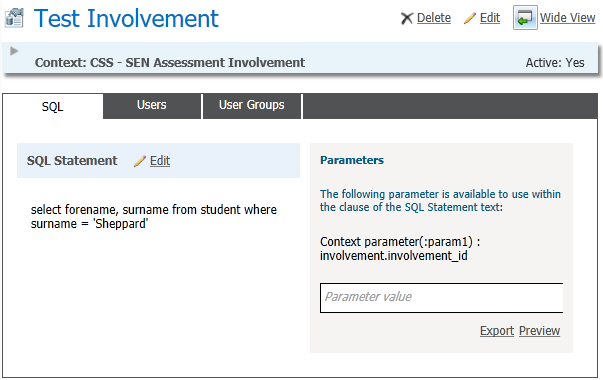Switch to the SQL tab
The height and width of the screenshot is (380, 603).
point(53,107)
